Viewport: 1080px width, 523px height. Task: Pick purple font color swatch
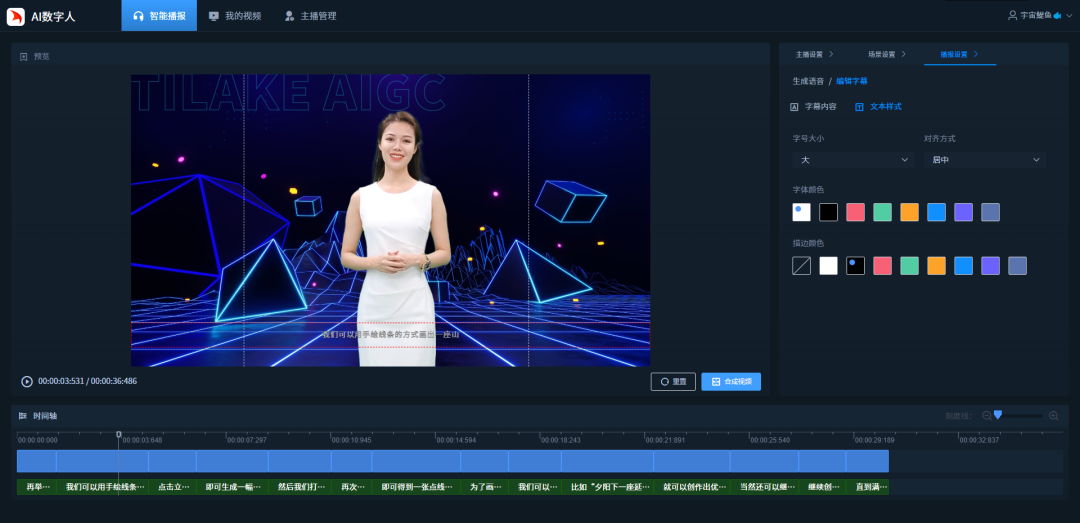pos(964,212)
